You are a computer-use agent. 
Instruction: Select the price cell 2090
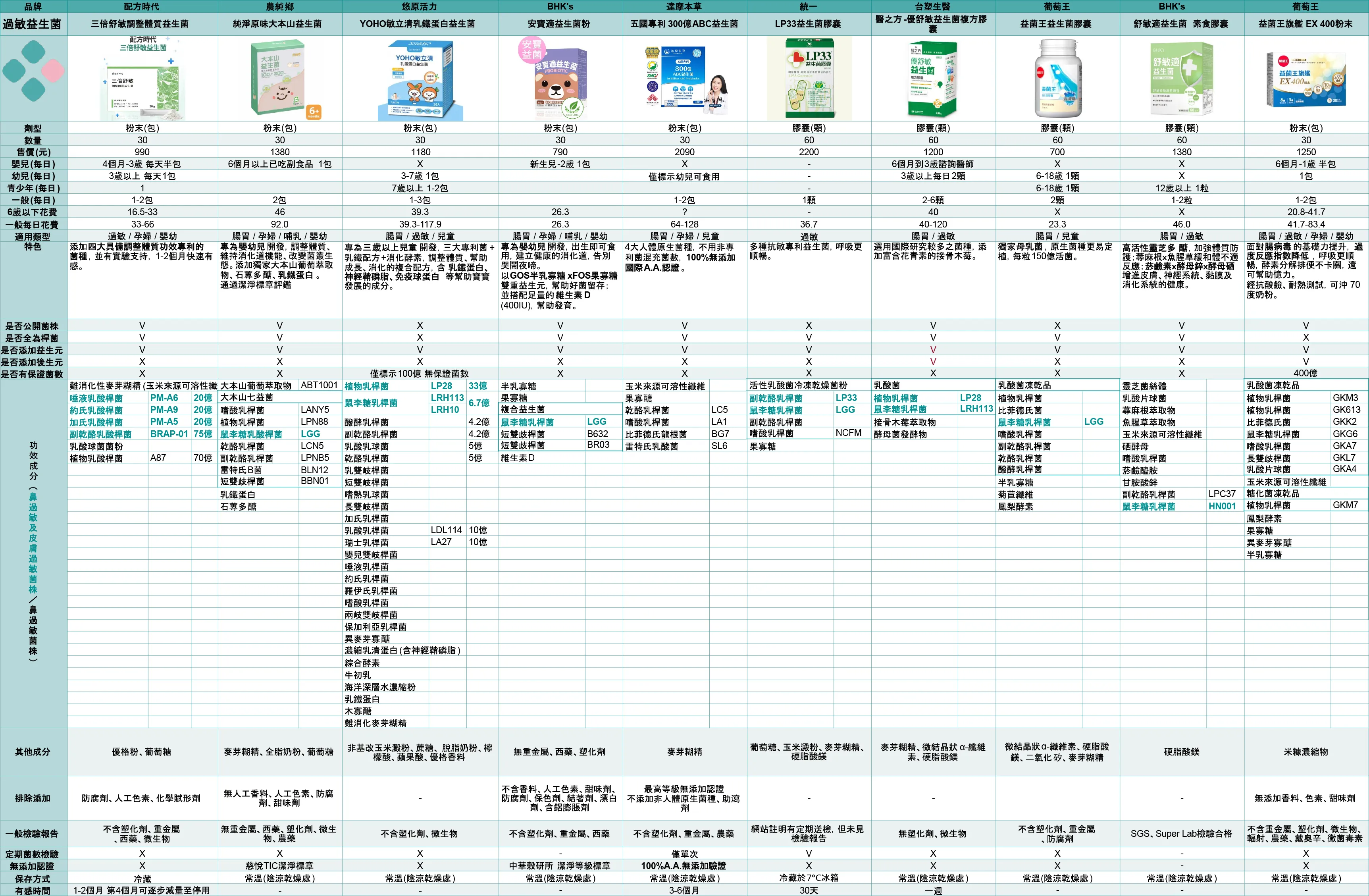click(x=684, y=152)
